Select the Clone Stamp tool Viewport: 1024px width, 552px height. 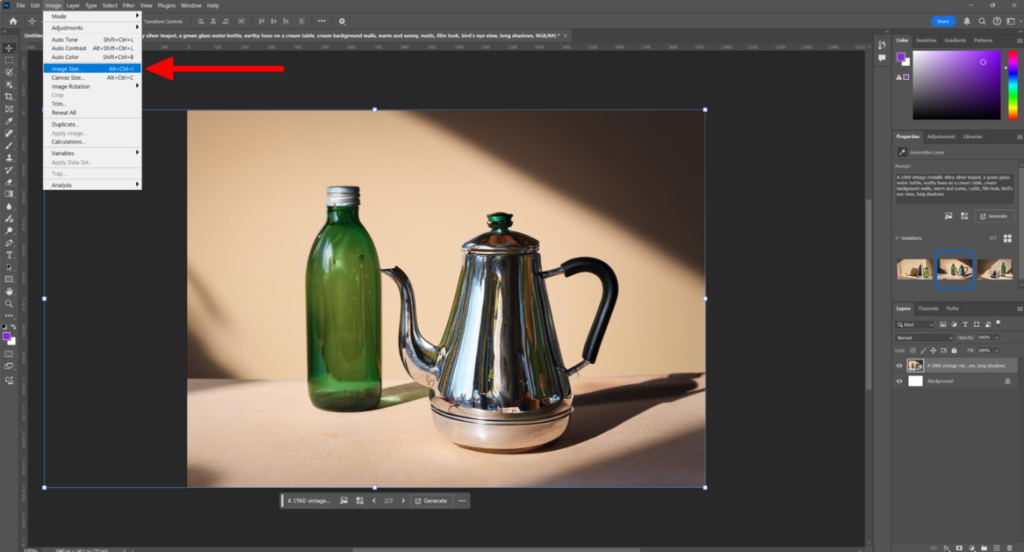[9, 158]
